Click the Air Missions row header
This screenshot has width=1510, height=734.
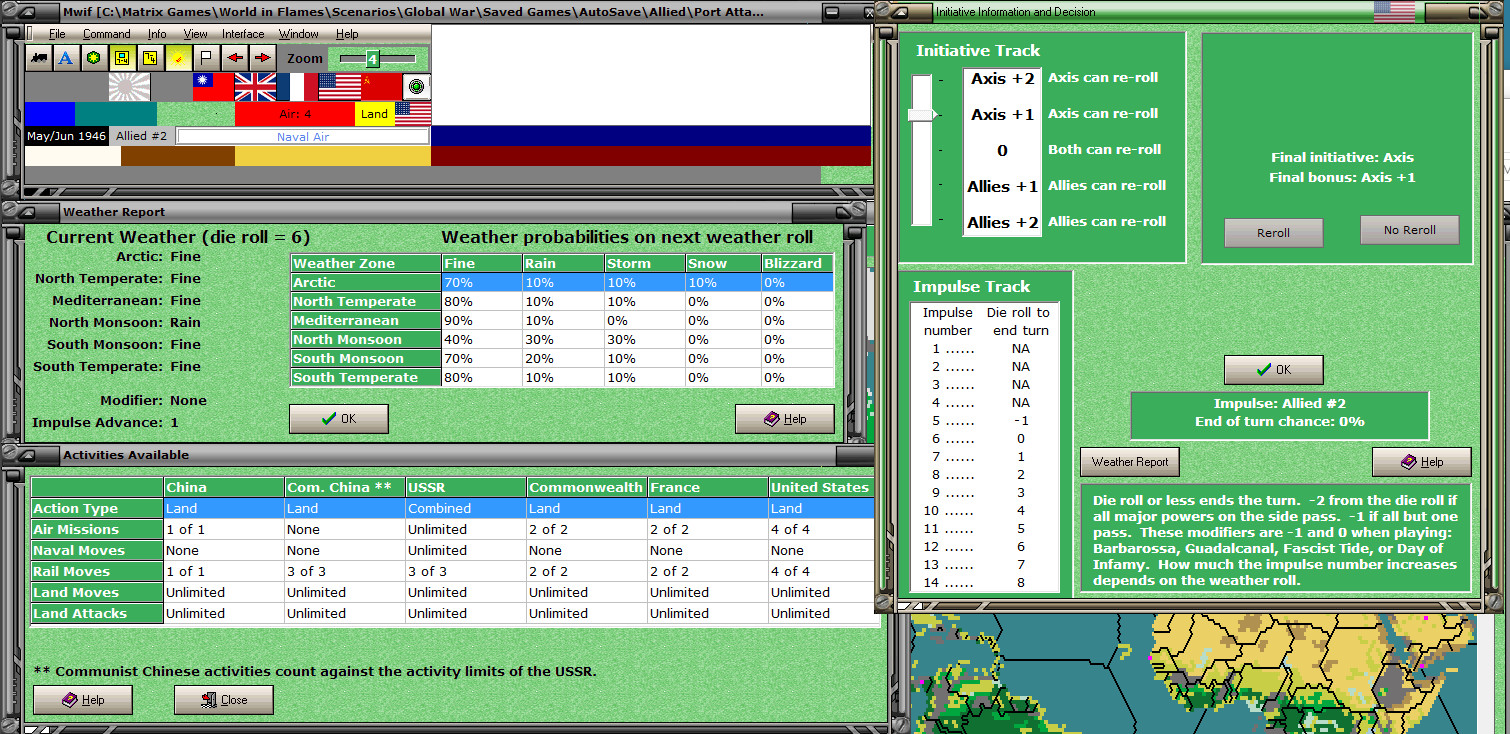[x=97, y=530]
